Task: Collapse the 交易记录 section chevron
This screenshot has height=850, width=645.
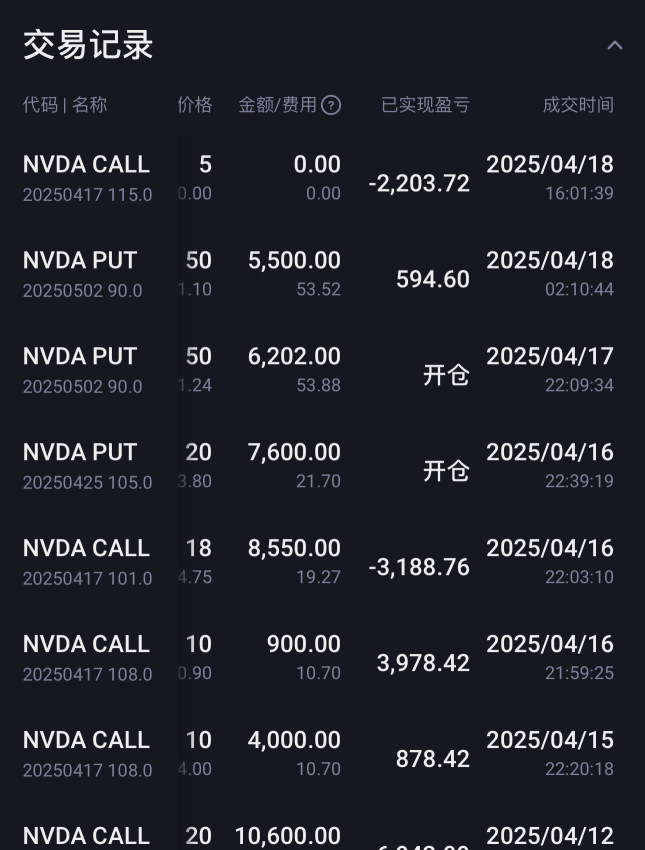Action: [x=614, y=46]
